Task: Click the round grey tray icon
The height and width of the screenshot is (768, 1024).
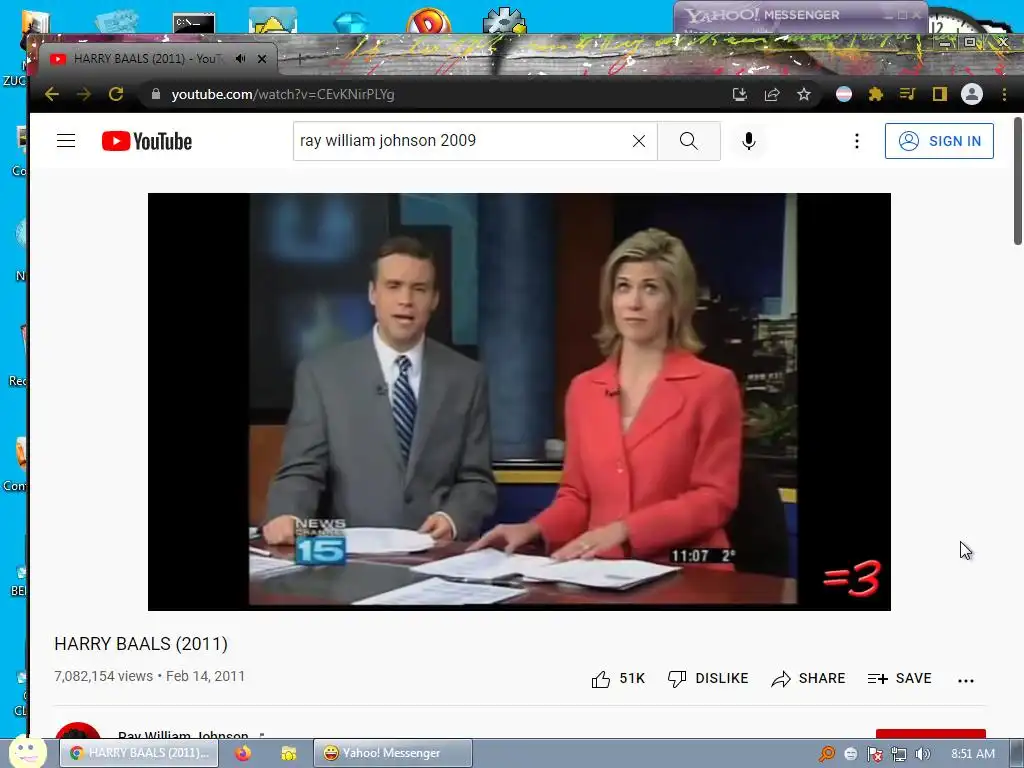Action: click(x=850, y=754)
